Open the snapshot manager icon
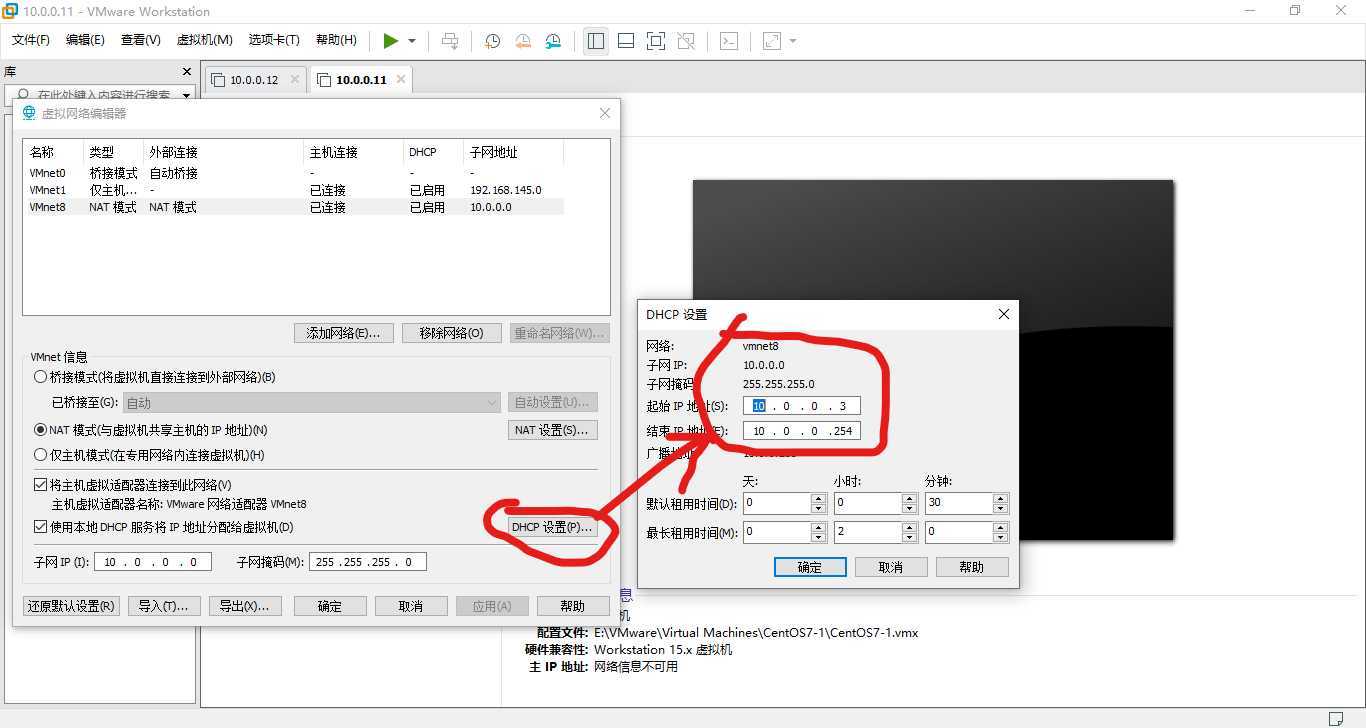The image size is (1366, 728). tap(553, 41)
